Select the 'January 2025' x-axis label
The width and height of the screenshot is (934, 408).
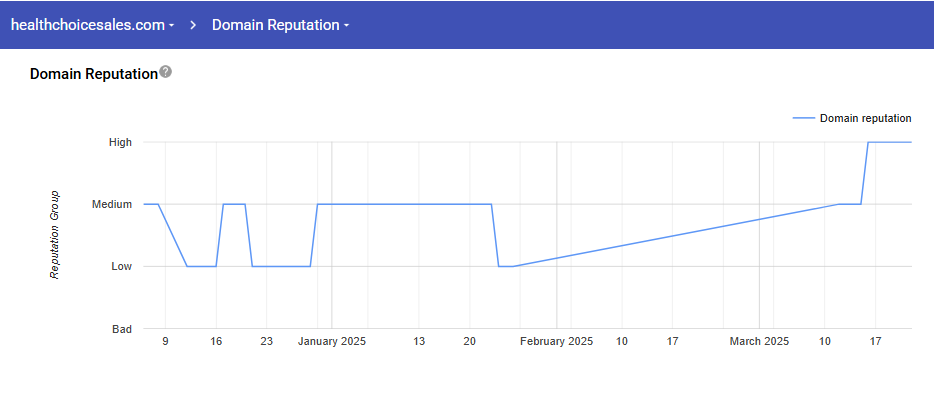[332, 341]
